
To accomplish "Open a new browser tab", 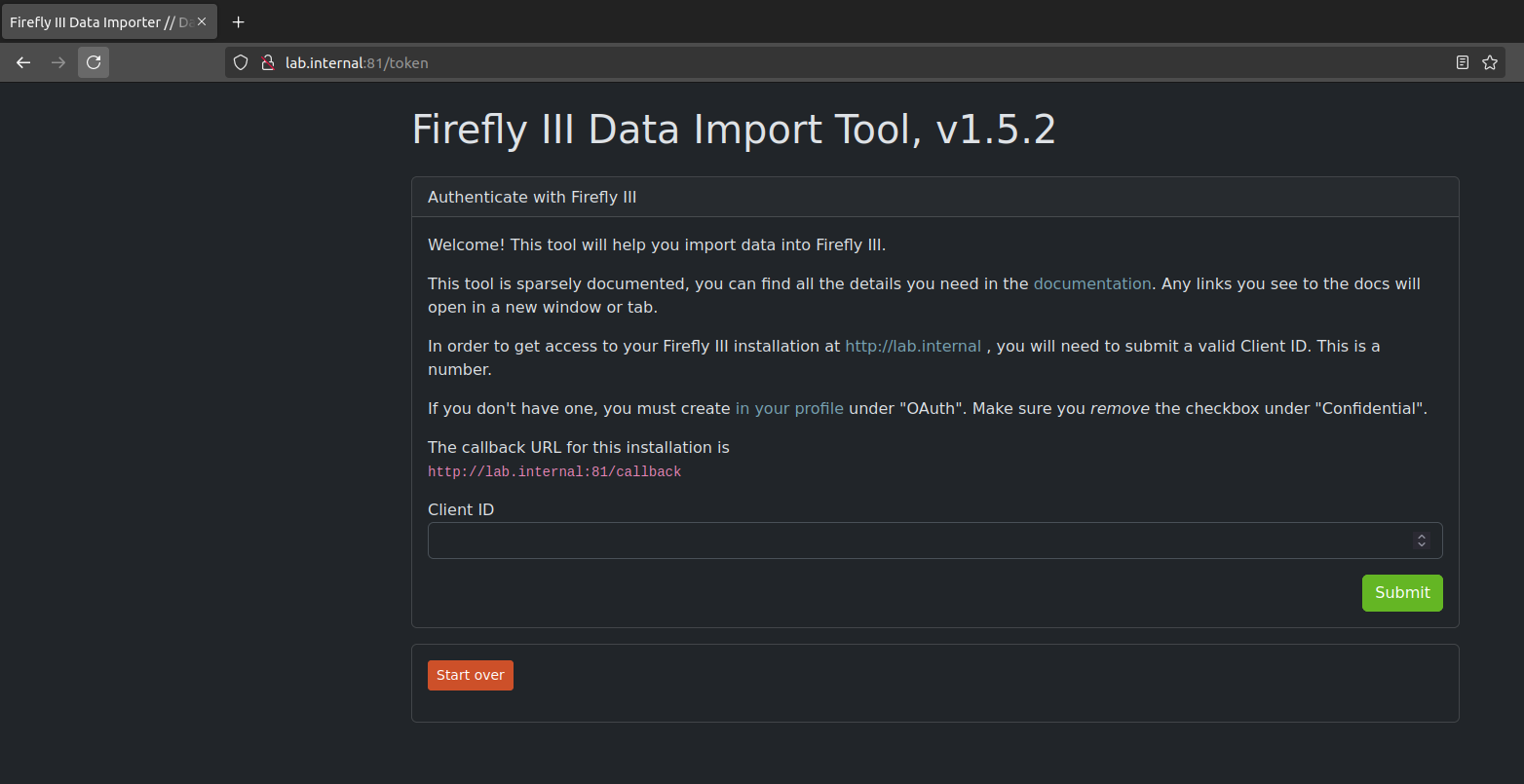I will [239, 22].
